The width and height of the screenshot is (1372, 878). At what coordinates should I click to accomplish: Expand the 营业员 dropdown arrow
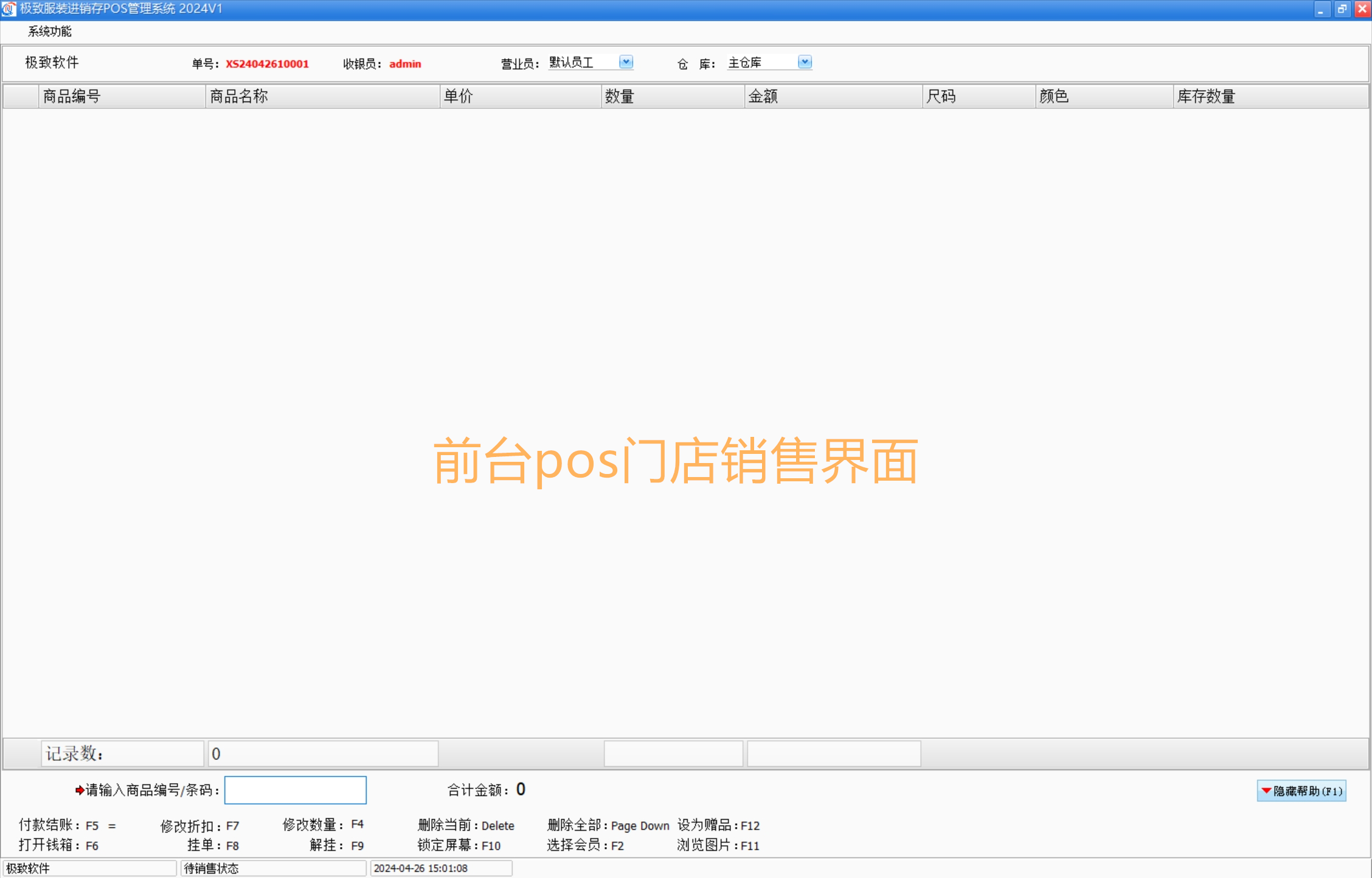tap(626, 62)
